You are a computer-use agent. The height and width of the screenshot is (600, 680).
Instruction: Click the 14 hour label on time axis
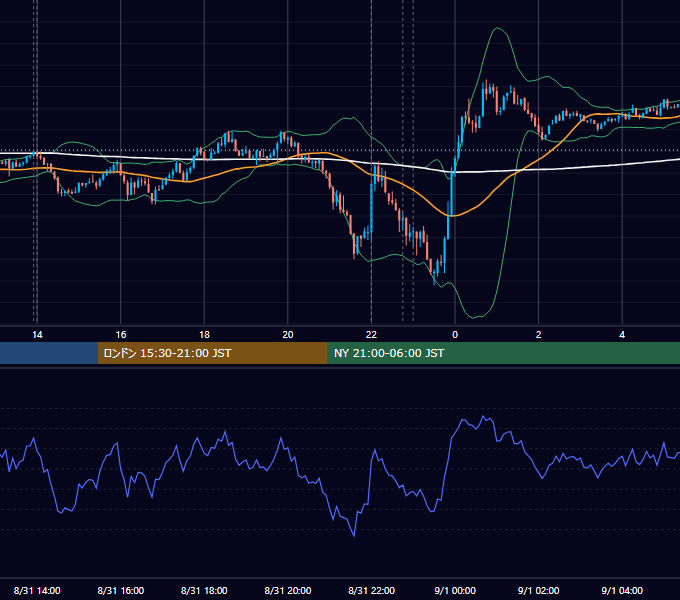[37, 334]
